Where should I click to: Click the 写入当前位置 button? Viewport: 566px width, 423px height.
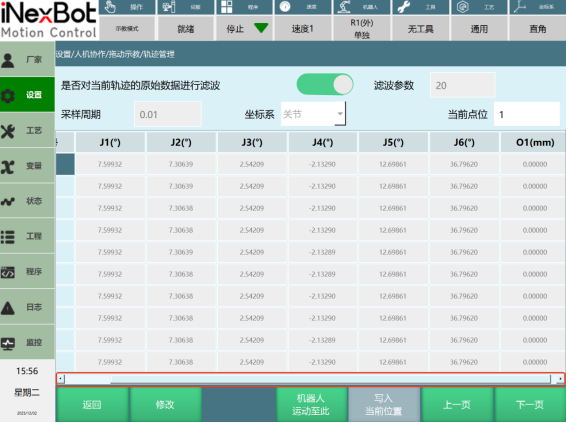click(383, 404)
